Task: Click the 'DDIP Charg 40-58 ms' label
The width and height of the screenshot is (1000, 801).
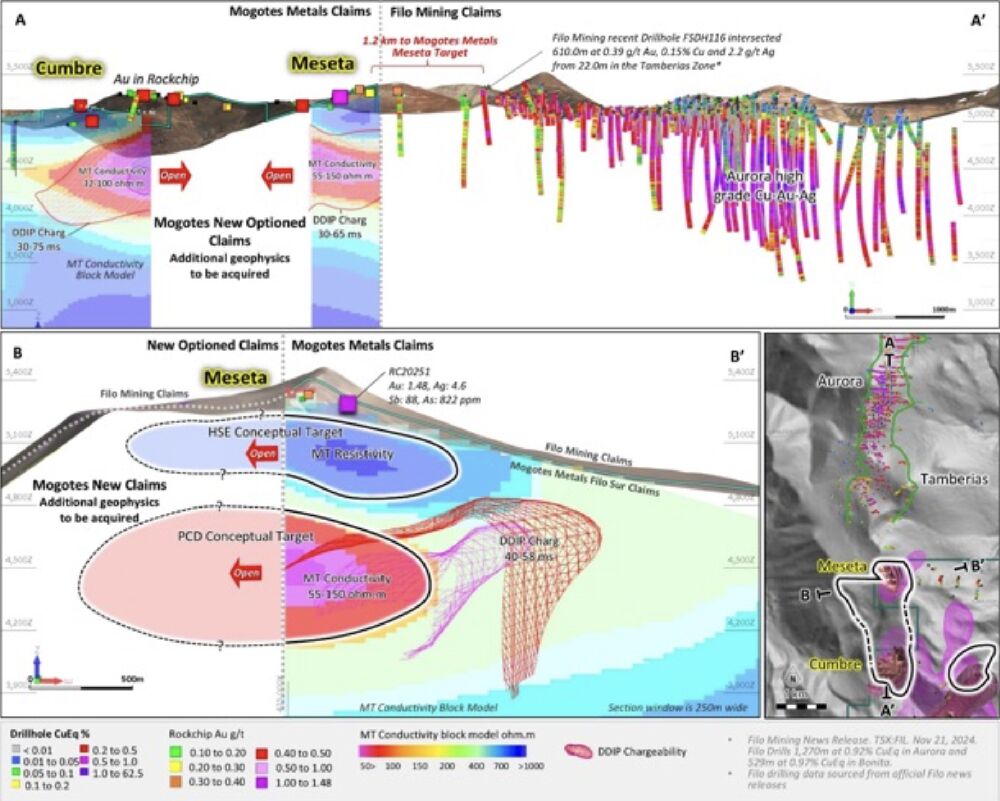Action: pos(529,547)
